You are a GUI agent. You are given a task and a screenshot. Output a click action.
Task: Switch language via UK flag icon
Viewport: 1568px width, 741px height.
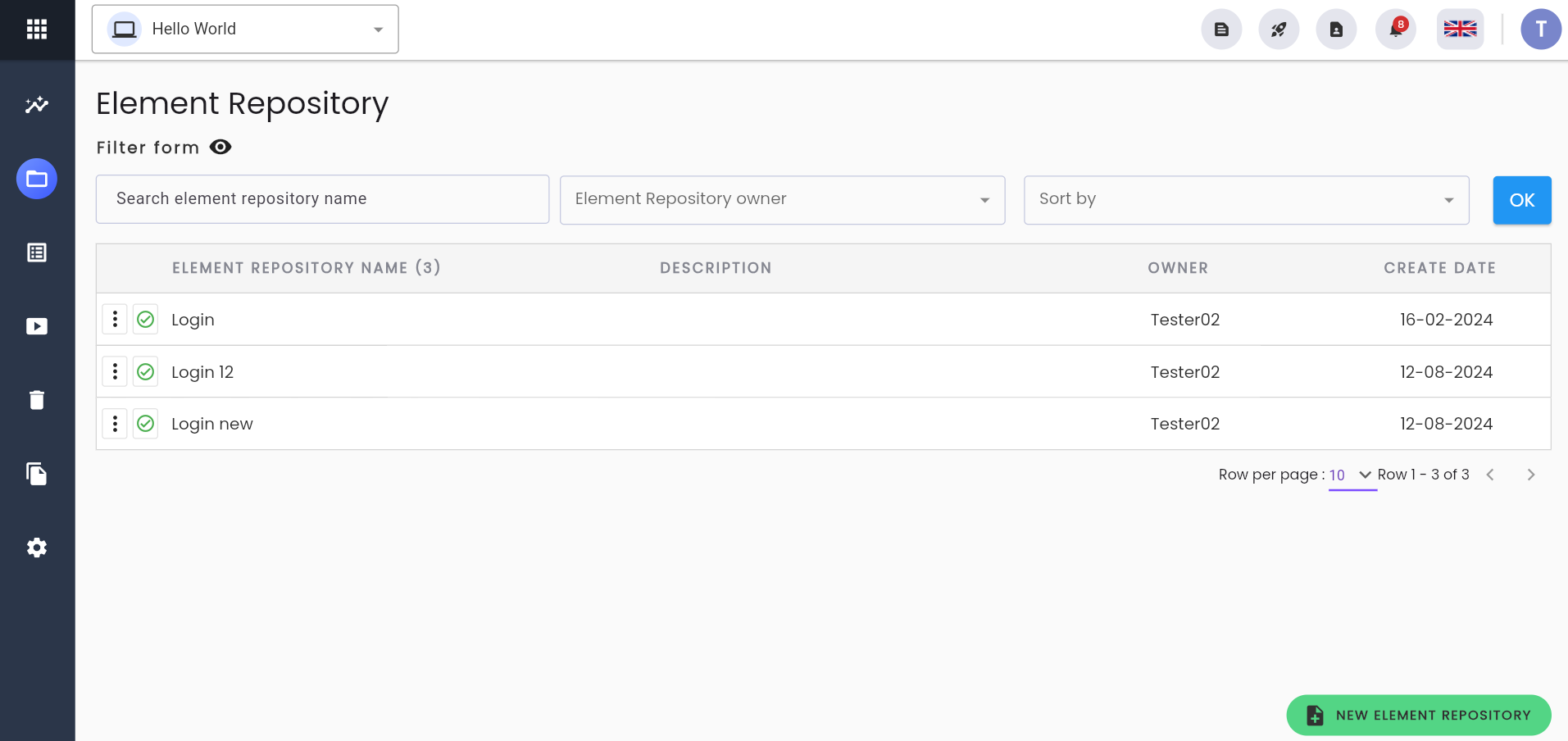point(1460,30)
